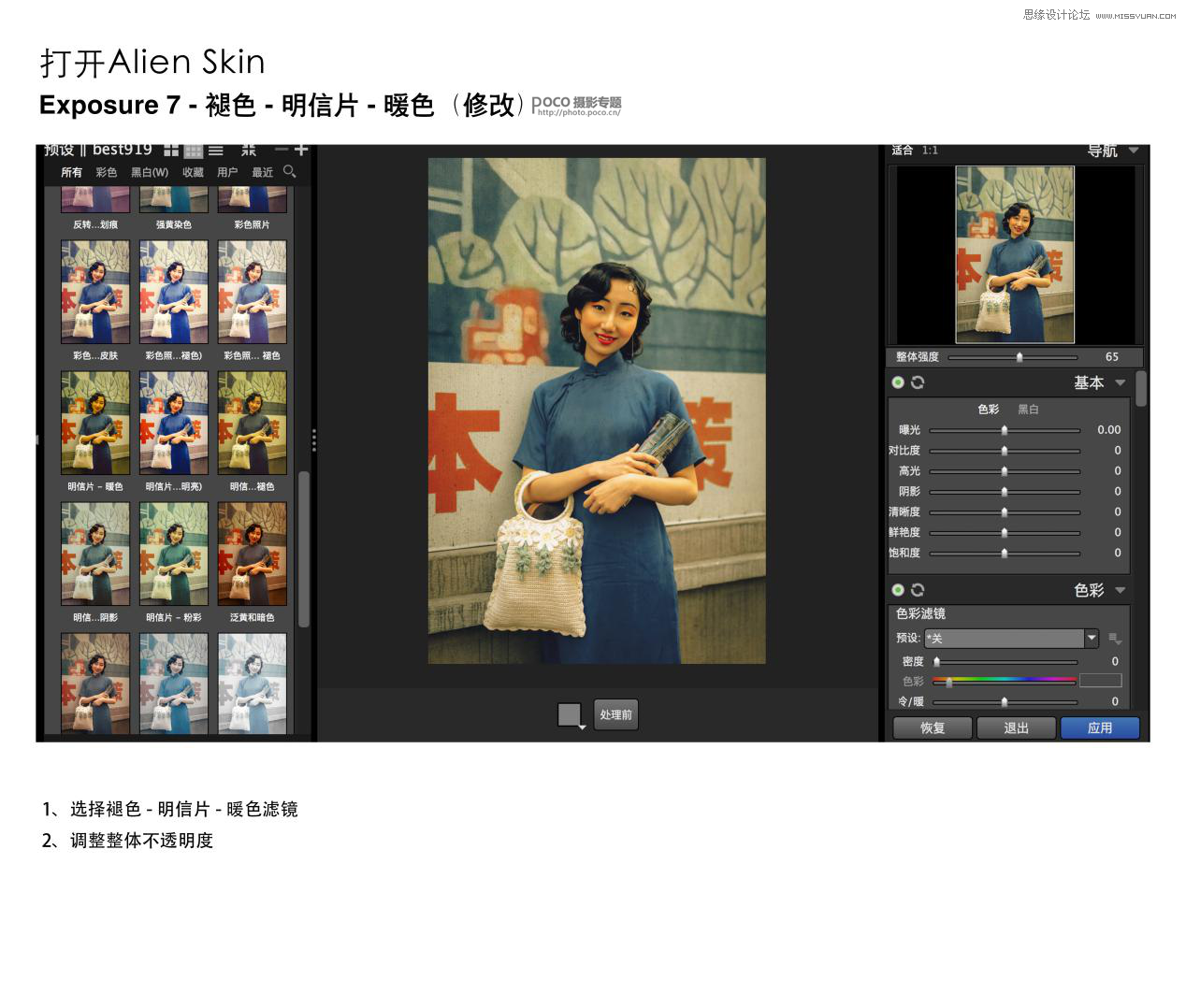Click the right panel vertical scrollbar
Viewport: 1186px width, 1008px height.
click(x=1141, y=388)
